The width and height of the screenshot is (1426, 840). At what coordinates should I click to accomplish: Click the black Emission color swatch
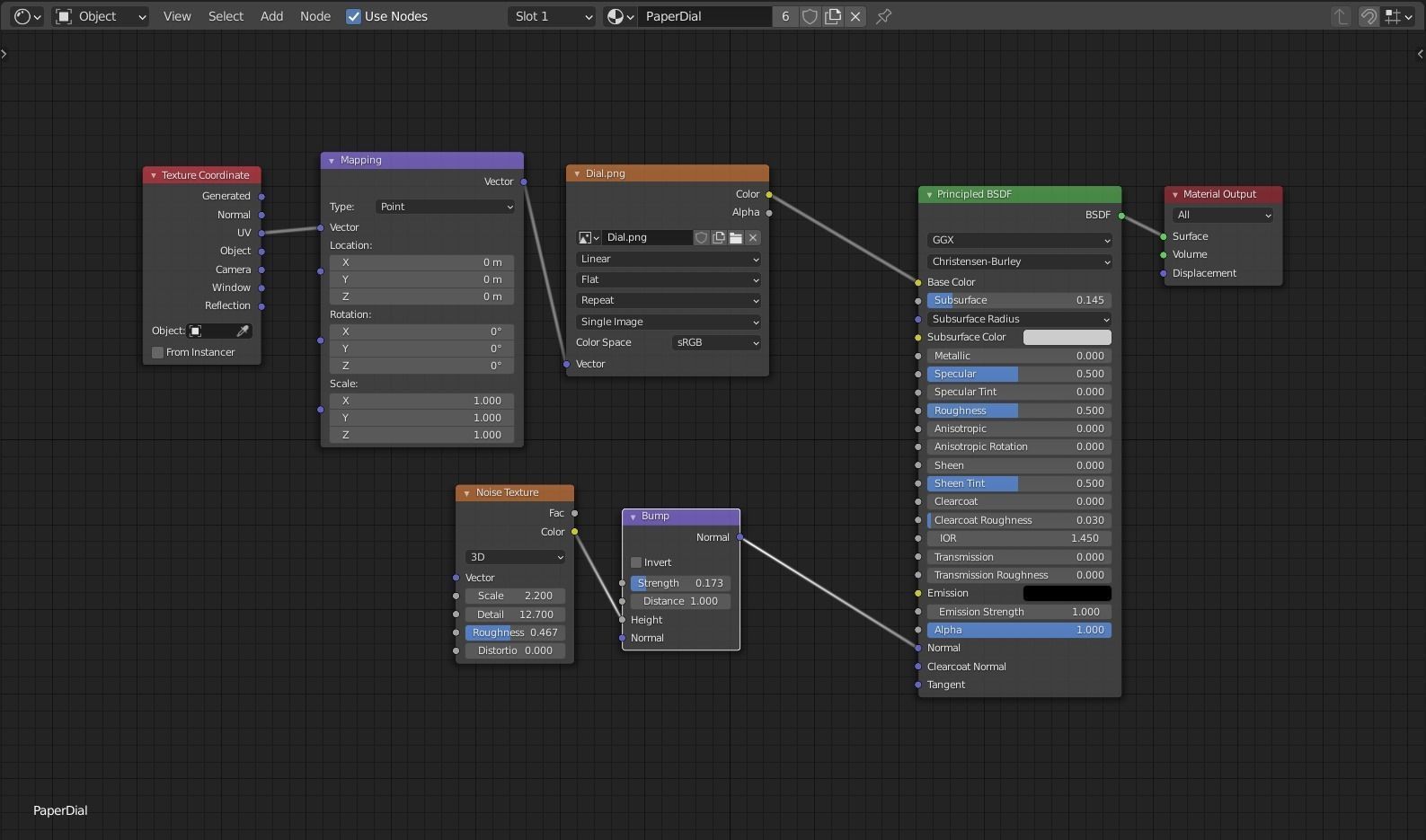(1067, 593)
